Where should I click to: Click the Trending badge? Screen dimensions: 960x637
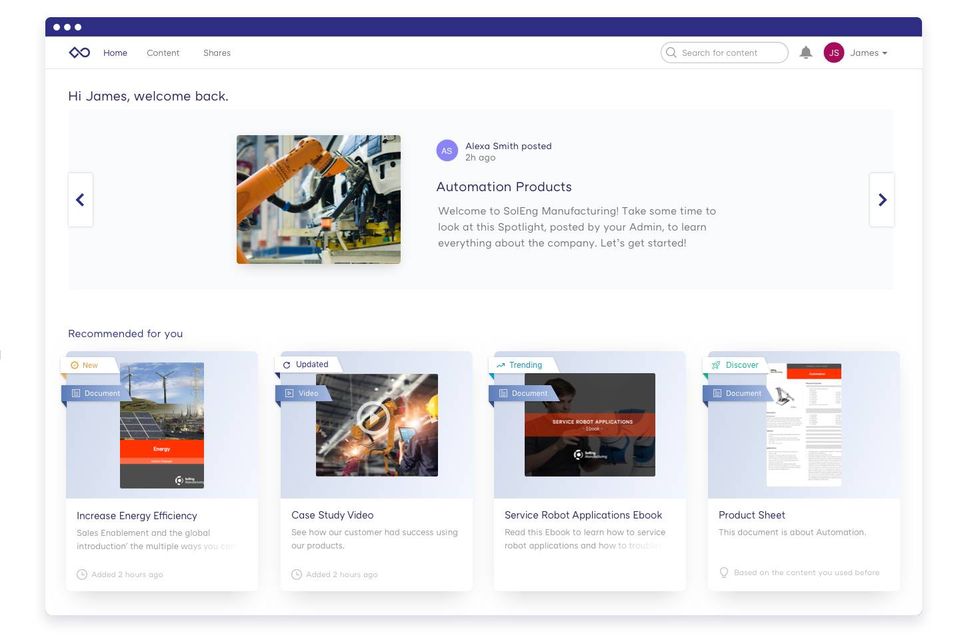click(x=523, y=365)
